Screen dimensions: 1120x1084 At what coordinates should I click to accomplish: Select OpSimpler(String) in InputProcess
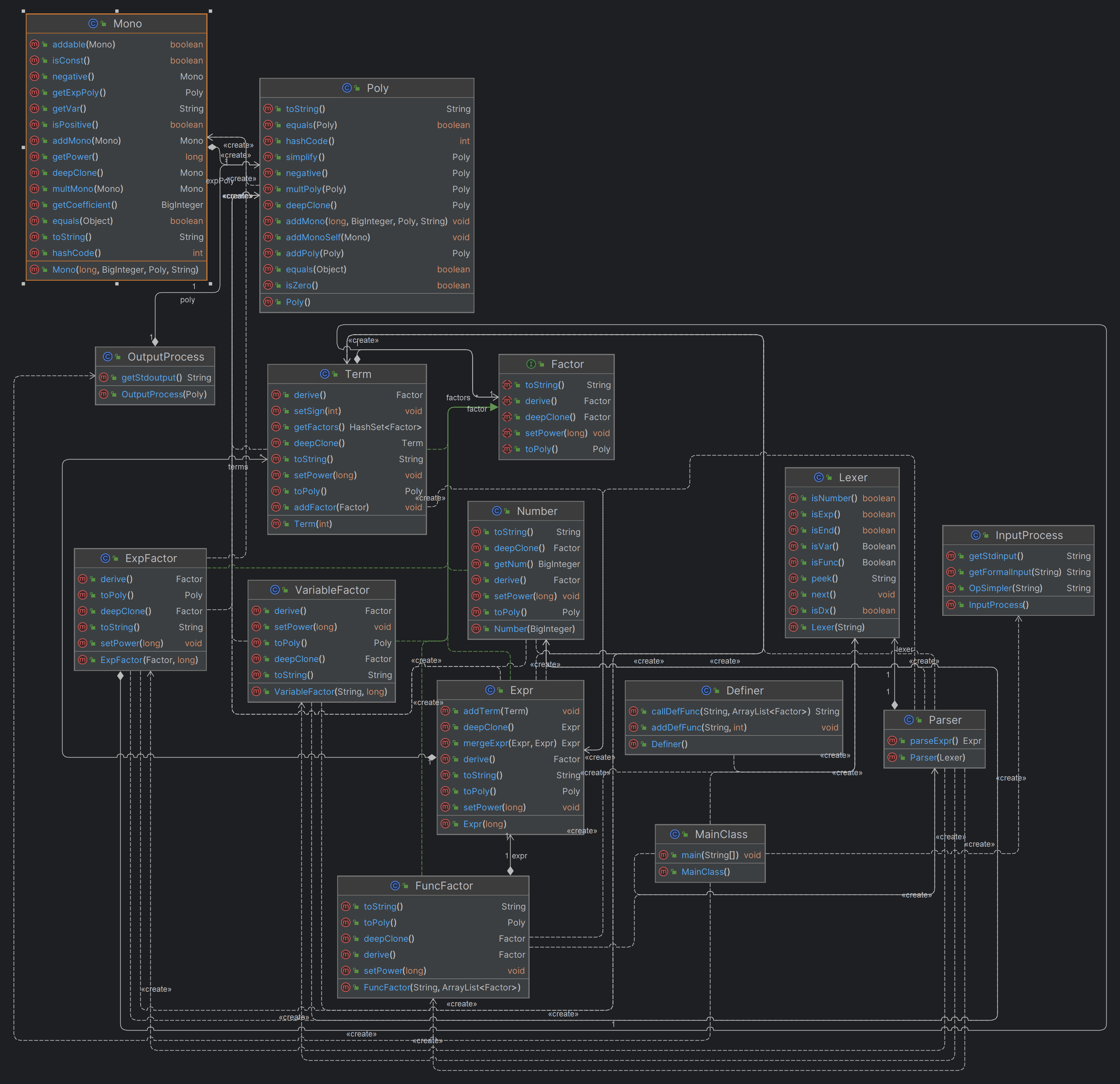[1018, 588]
